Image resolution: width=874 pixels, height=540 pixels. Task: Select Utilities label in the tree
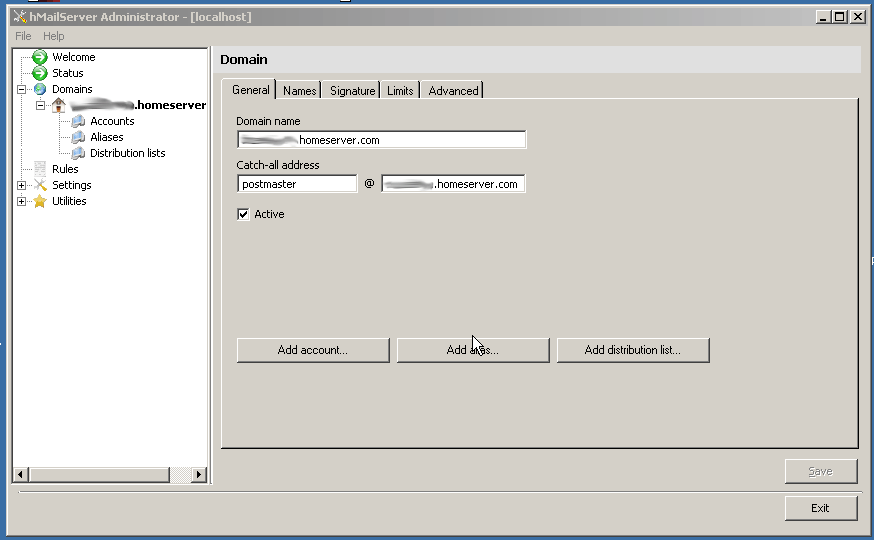pyautogui.click(x=69, y=201)
